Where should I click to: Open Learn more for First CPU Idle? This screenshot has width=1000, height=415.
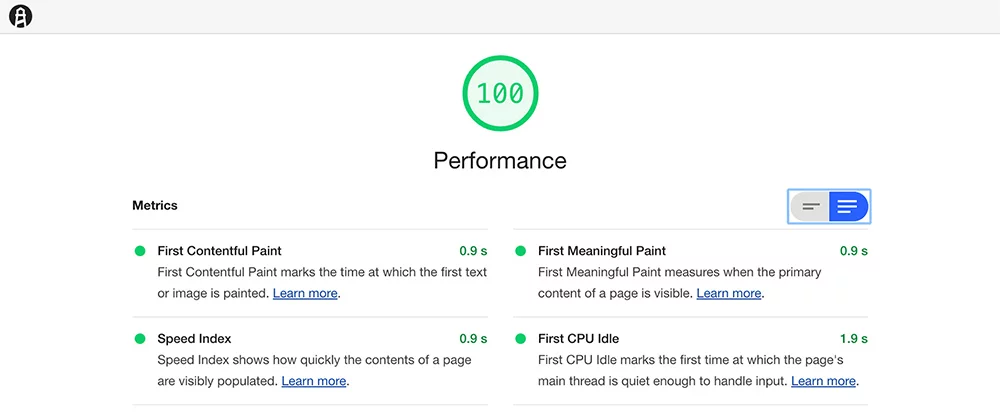click(823, 381)
